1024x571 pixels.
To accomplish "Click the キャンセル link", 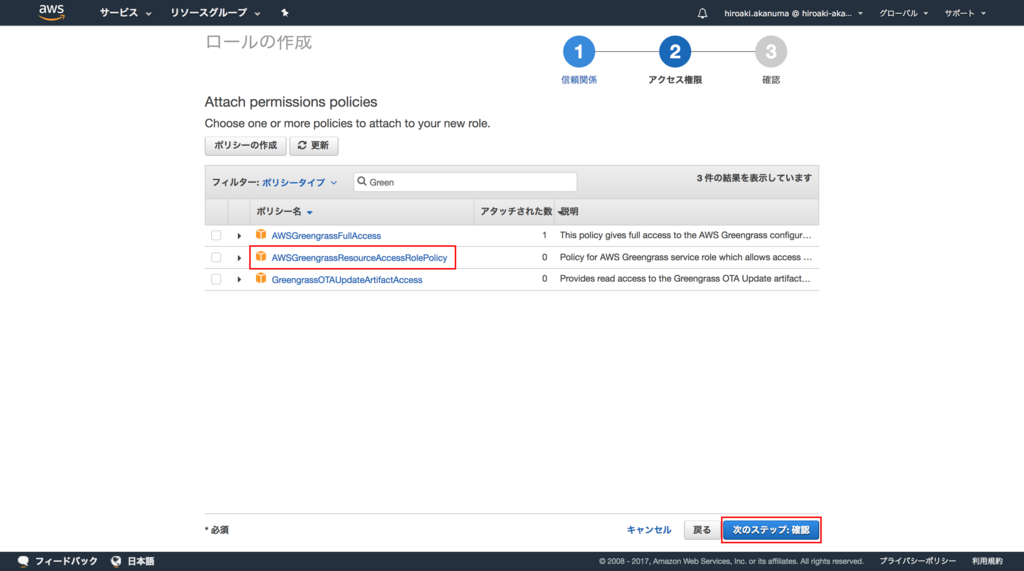I will (648, 530).
